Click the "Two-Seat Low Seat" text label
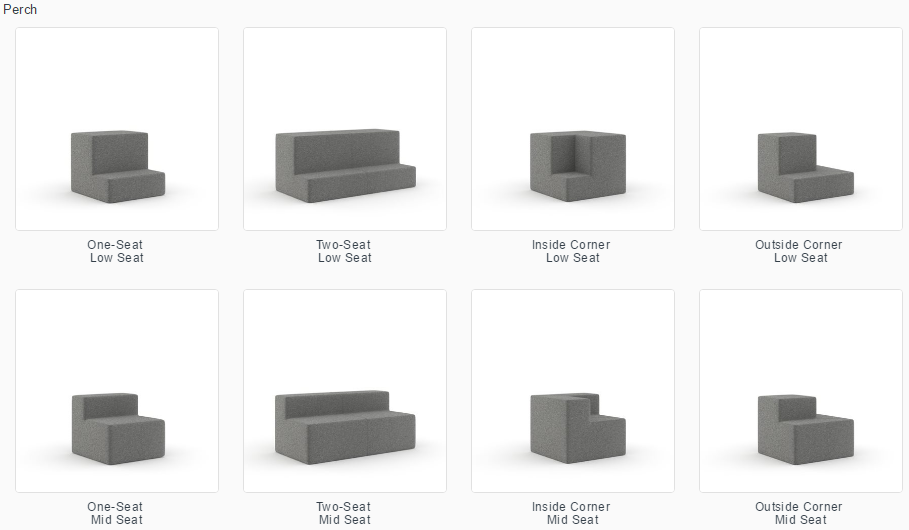 (344, 251)
